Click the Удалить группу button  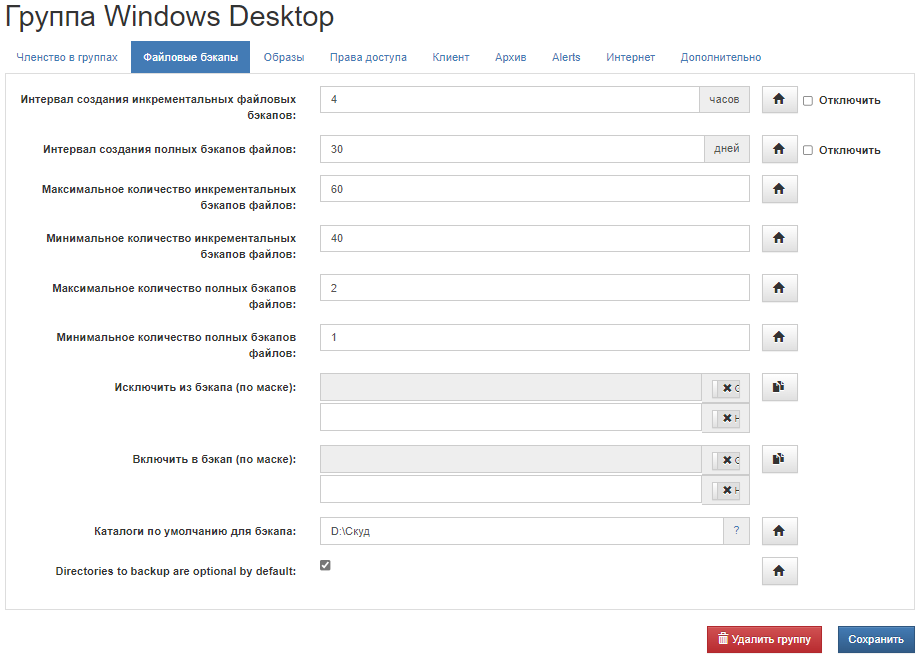coord(764,639)
